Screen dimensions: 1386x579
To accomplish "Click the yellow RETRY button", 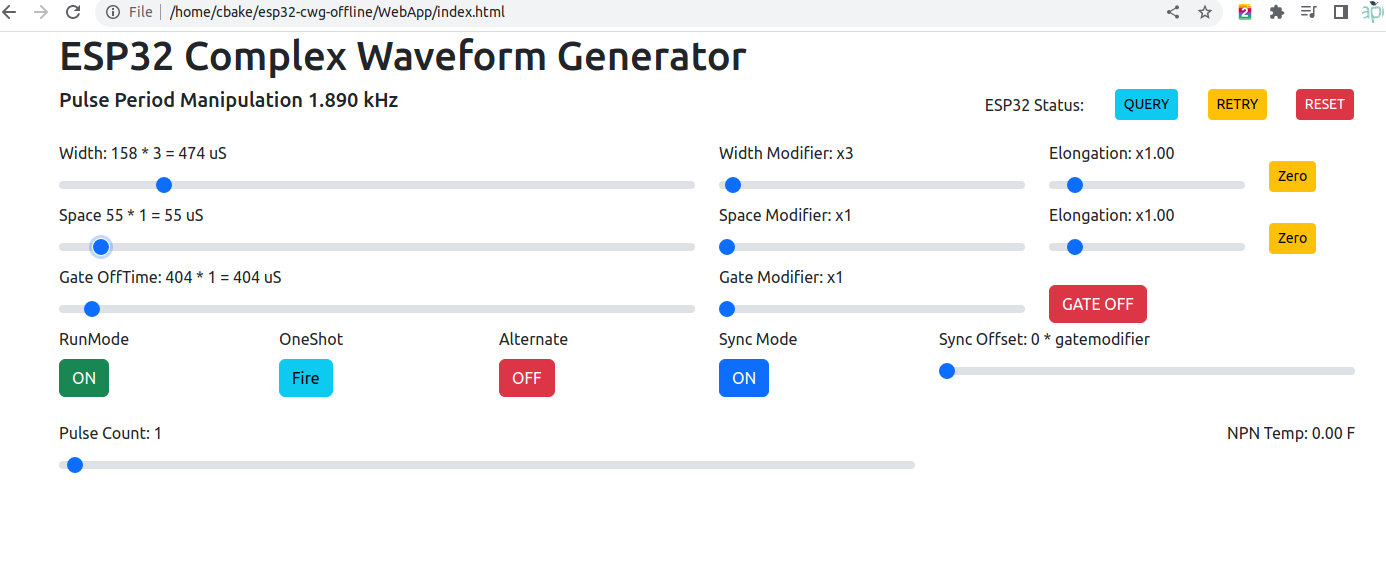I will coord(1237,104).
